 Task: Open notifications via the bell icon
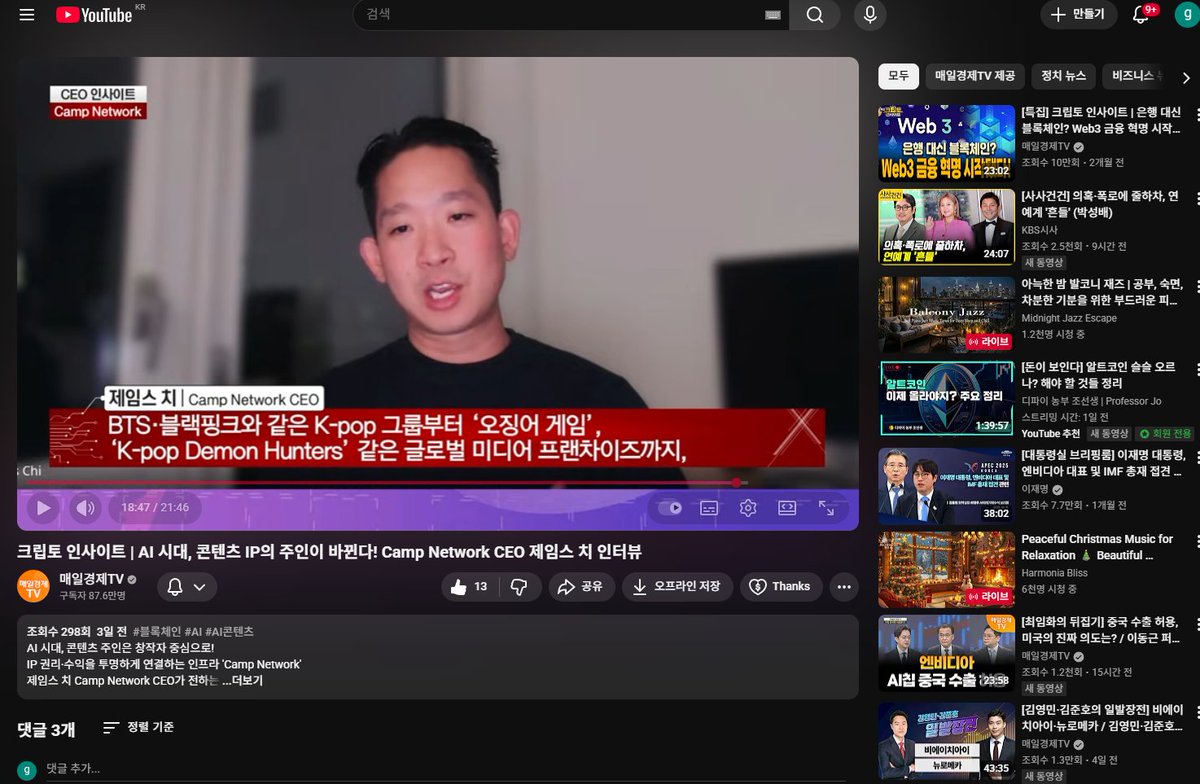(x=1138, y=15)
